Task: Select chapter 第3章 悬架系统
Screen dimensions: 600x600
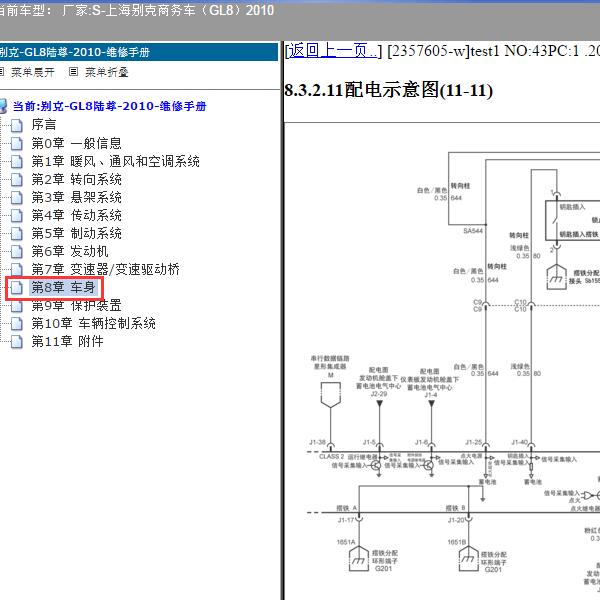Action: click(x=77, y=197)
